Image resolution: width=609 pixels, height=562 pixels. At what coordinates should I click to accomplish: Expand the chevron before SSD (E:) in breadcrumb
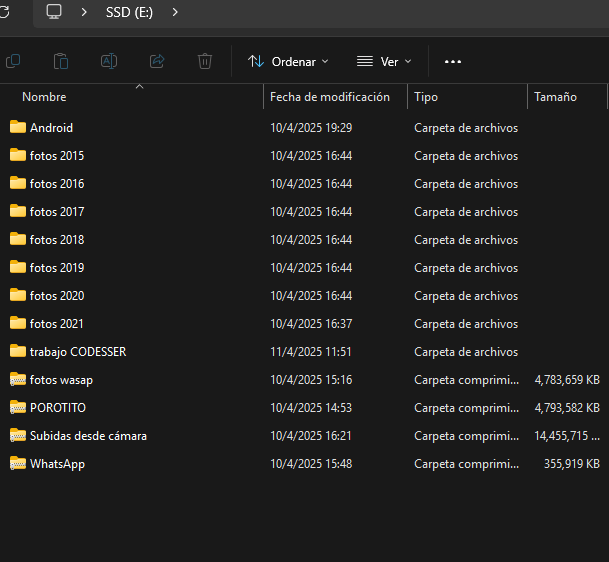click(x=84, y=12)
